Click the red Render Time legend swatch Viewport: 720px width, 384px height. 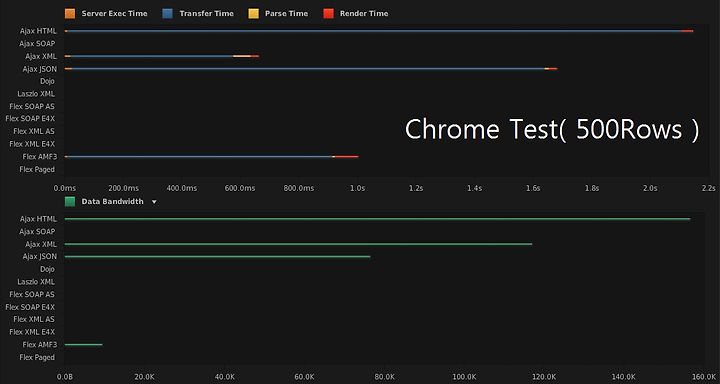point(328,14)
